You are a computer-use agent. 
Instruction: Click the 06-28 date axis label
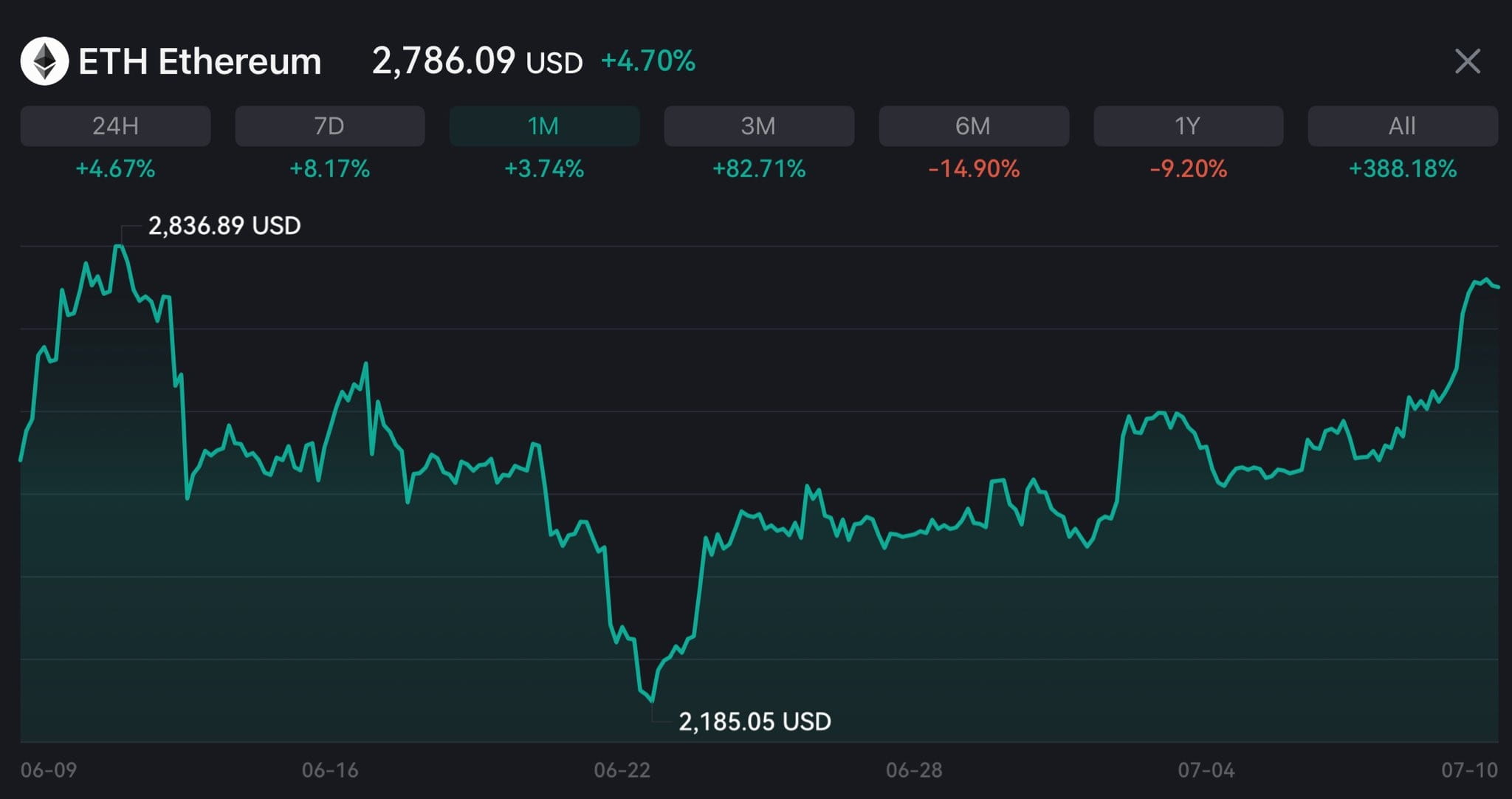(914, 770)
